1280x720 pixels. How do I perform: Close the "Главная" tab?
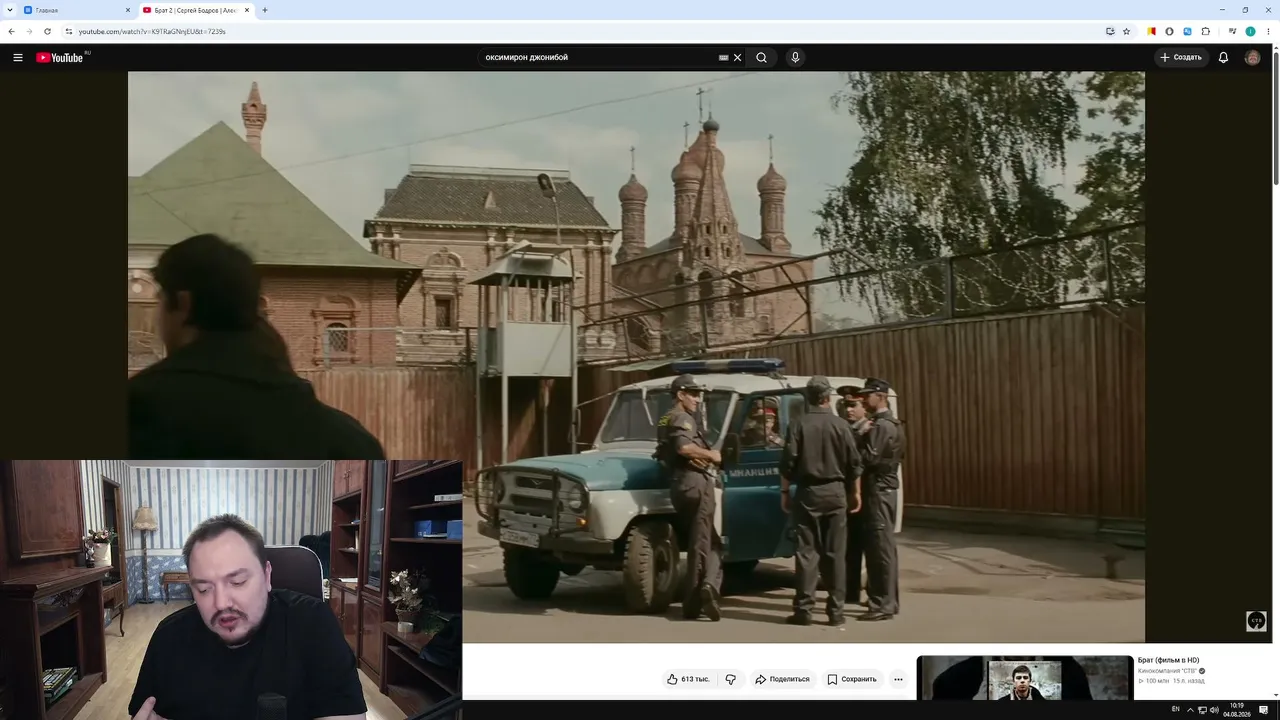point(128,10)
